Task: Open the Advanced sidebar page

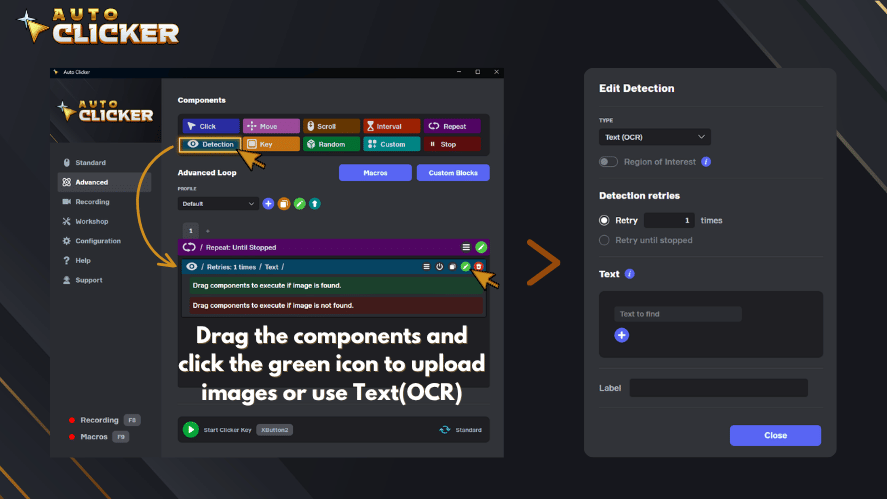Action: point(105,182)
